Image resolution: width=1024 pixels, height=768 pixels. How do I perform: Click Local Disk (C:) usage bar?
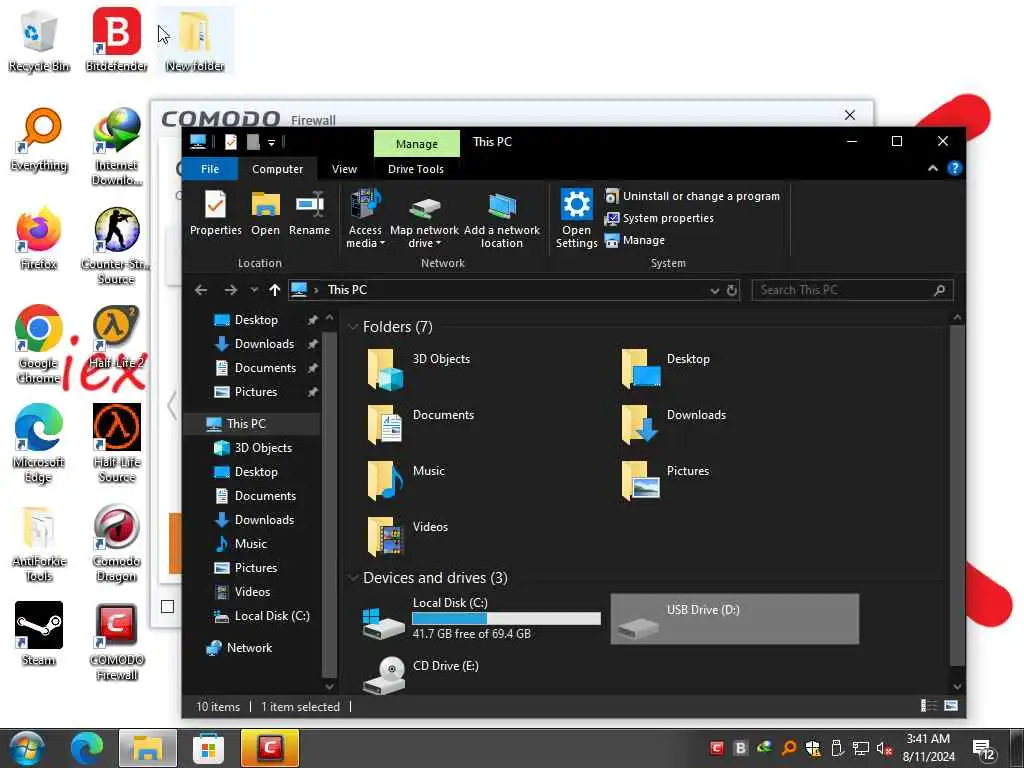click(506, 618)
